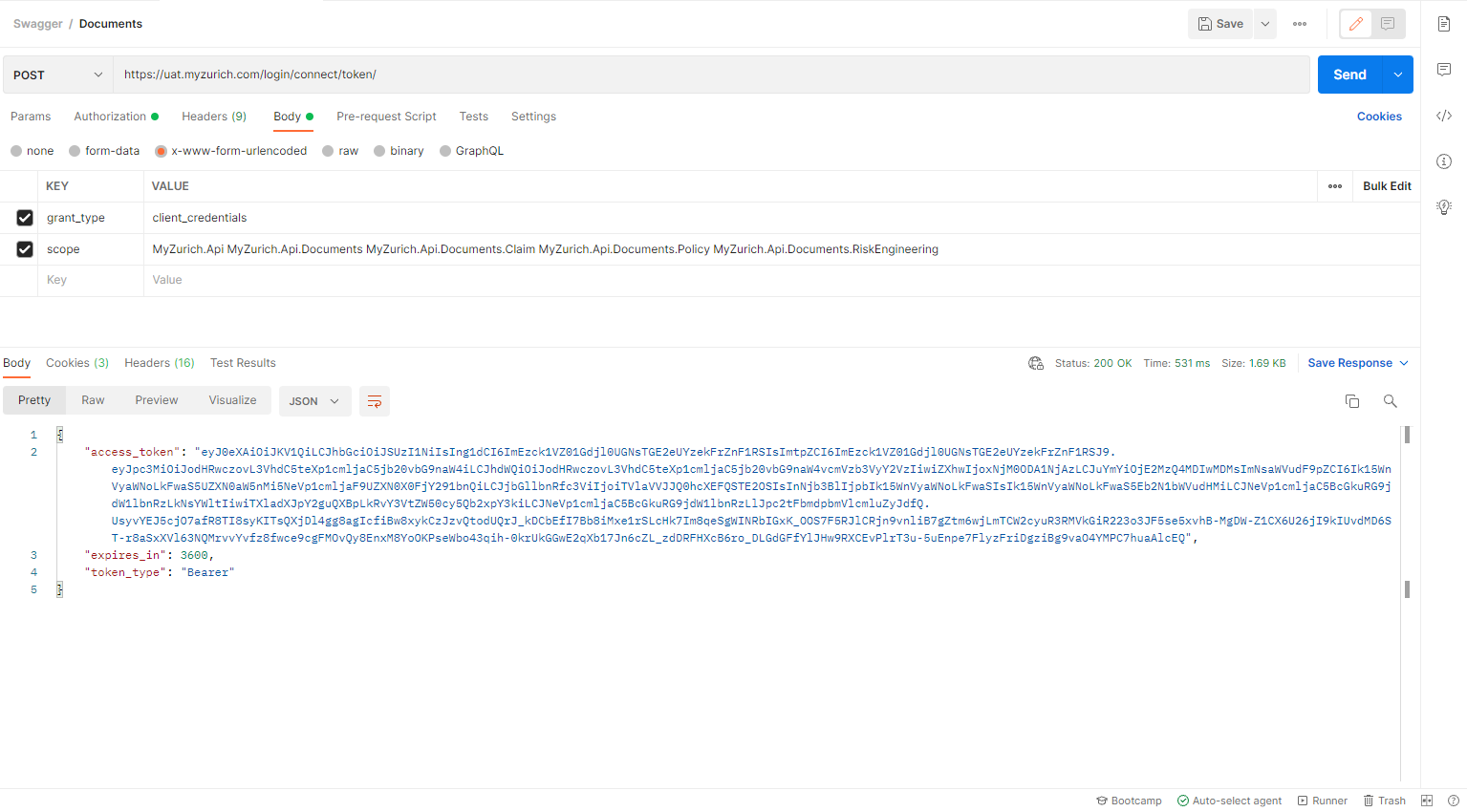
Task: Switch to response Headers (16) tab
Action: (160, 363)
